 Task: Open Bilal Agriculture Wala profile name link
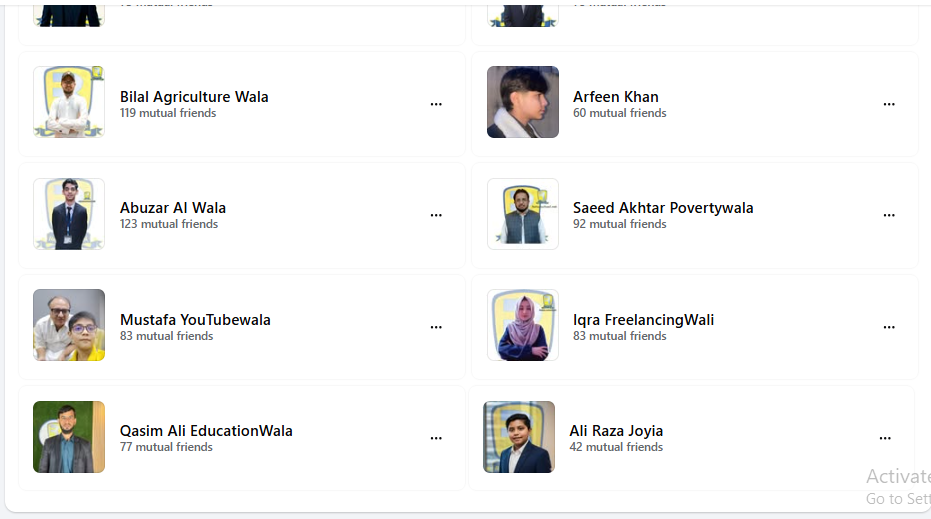point(194,97)
